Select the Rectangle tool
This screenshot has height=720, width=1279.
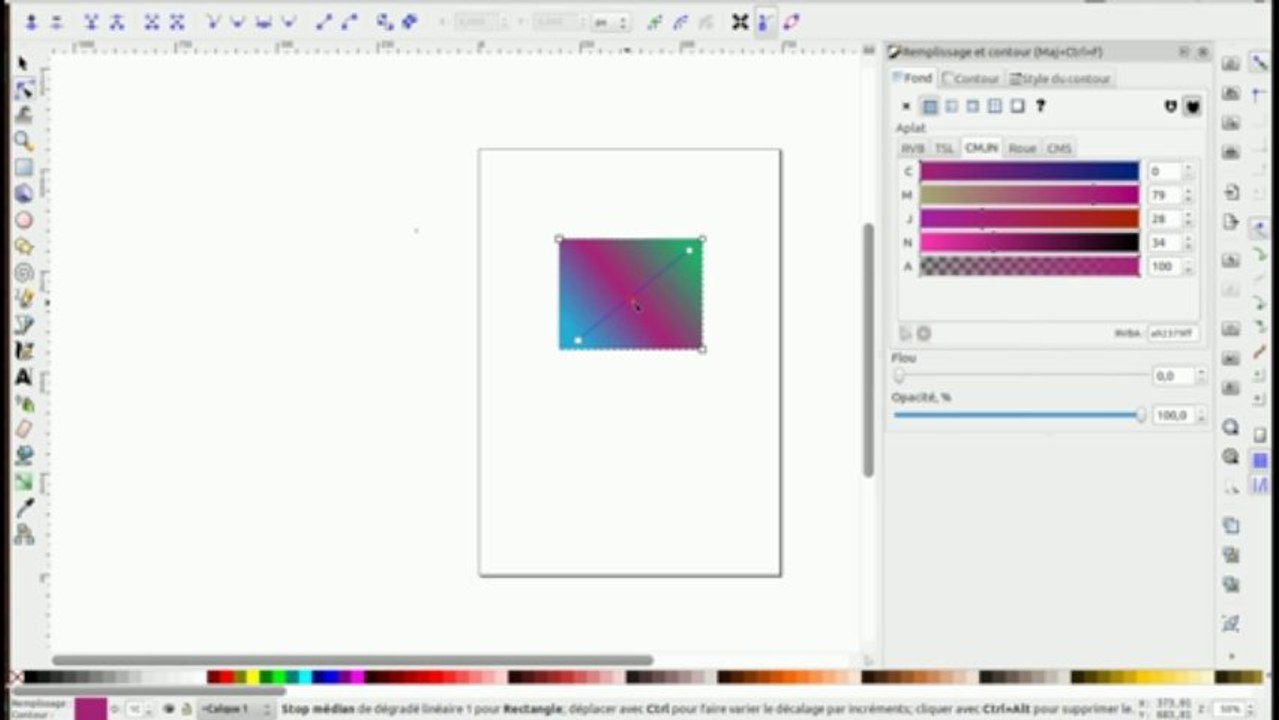coord(24,167)
